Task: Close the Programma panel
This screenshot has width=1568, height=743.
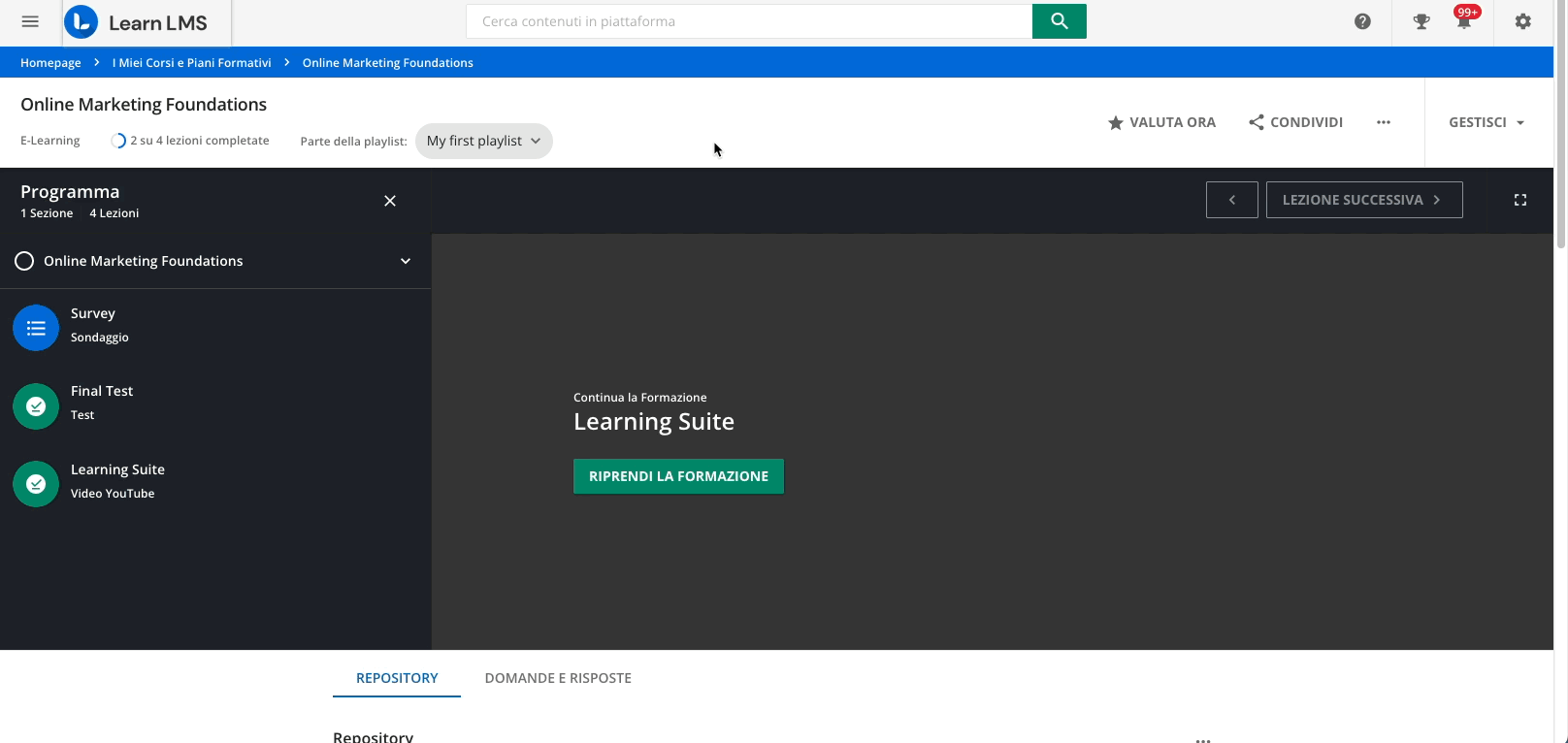Action: point(390,201)
